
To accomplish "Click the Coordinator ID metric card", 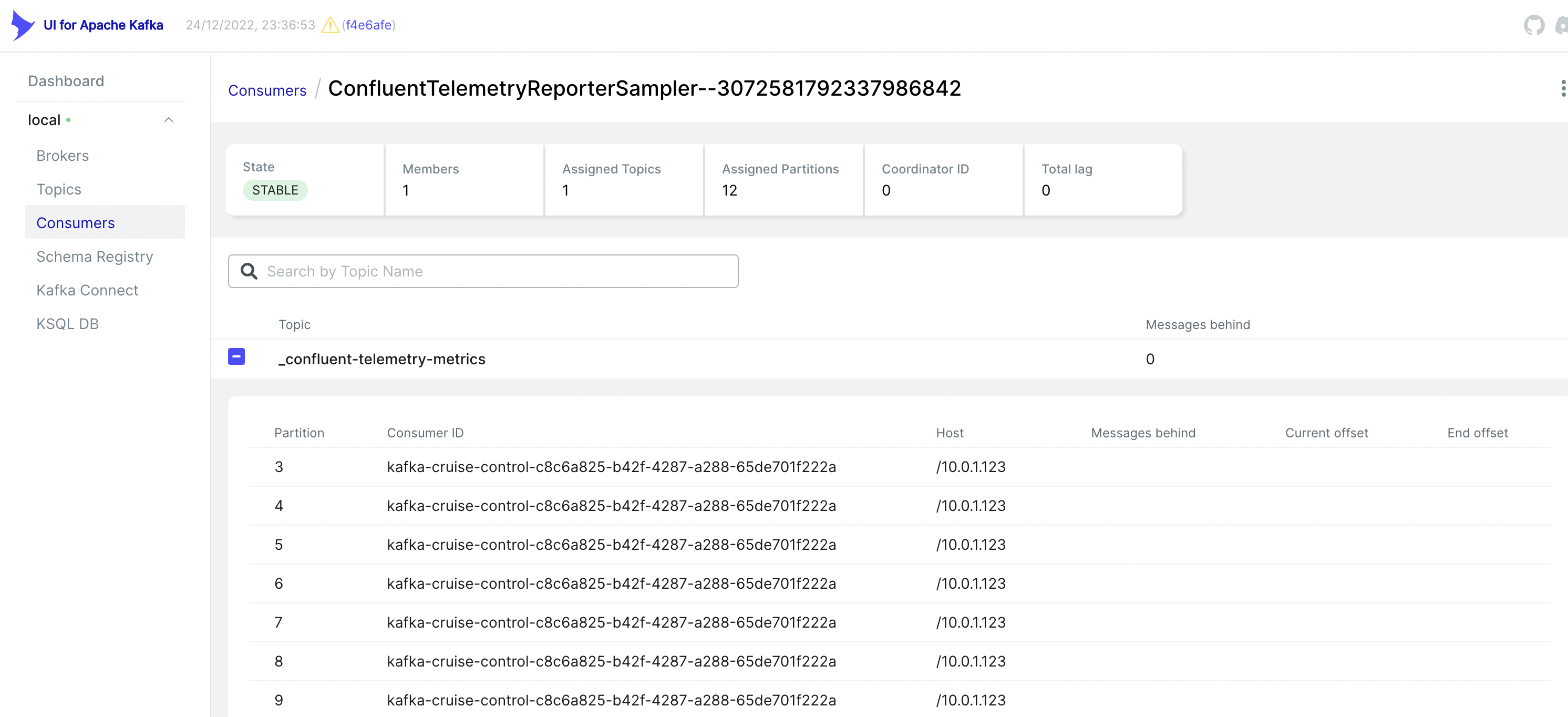I will (x=943, y=180).
